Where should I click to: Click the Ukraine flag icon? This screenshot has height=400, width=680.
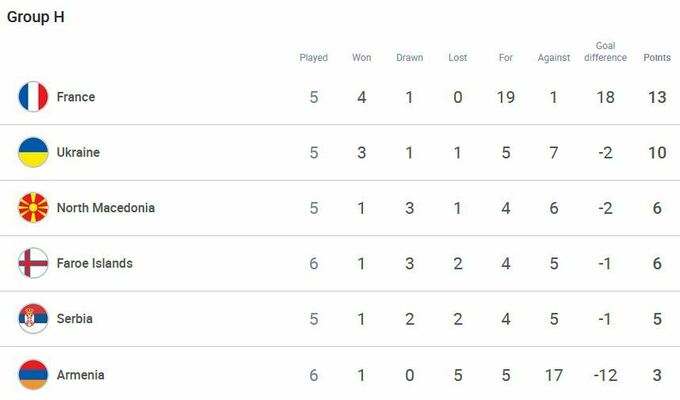coord(33,153)
